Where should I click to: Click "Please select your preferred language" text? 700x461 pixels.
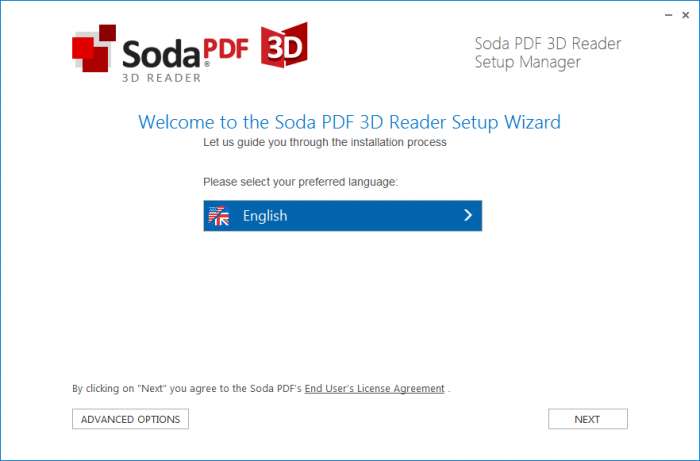tap(300, 182)
